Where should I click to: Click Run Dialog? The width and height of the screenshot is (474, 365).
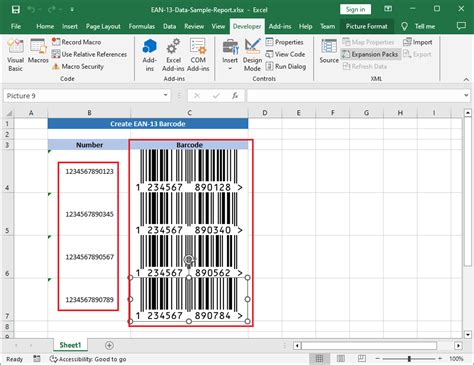(286, 66)
